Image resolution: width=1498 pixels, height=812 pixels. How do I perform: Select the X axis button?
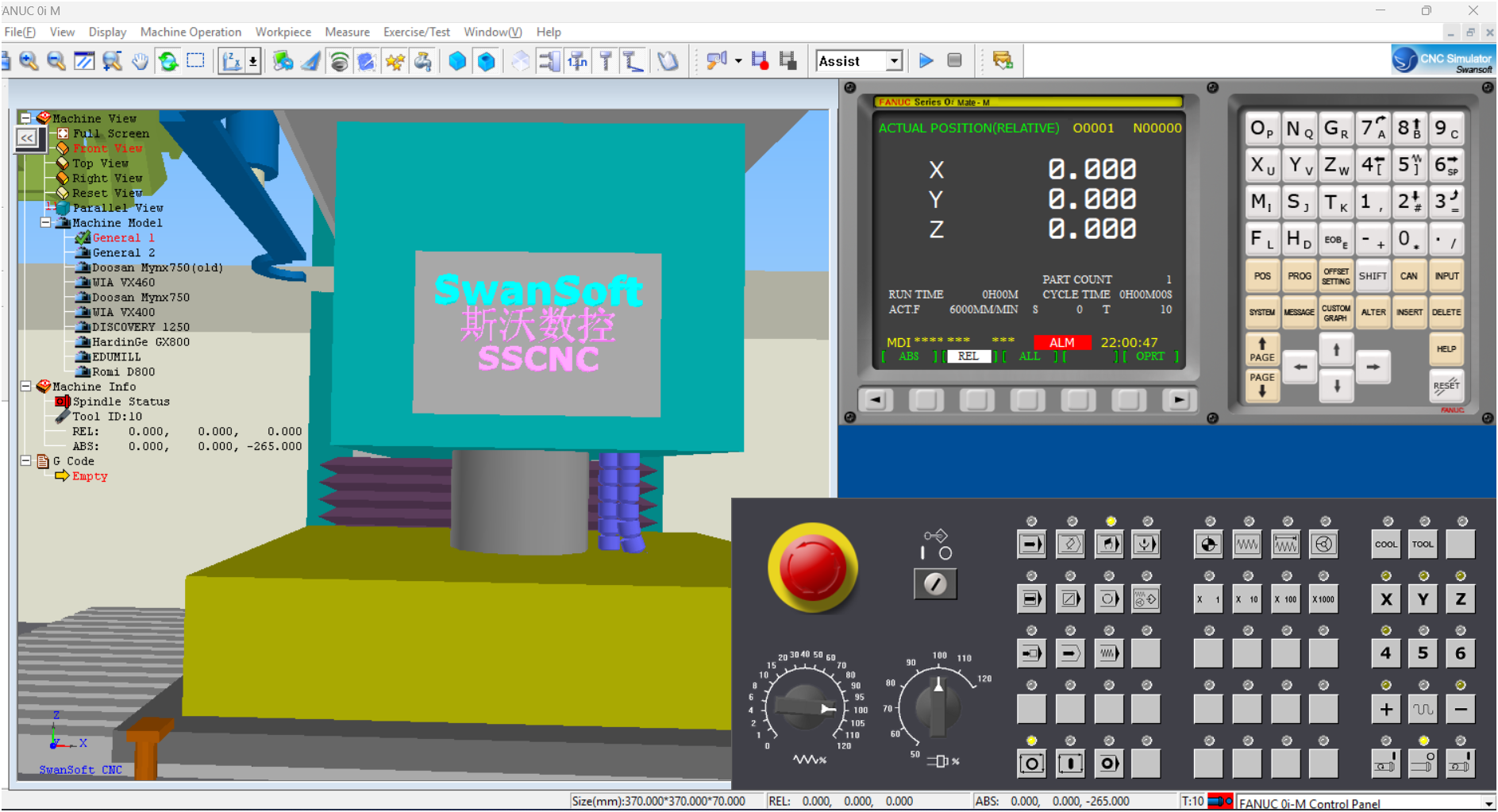tap(1386, 599)
